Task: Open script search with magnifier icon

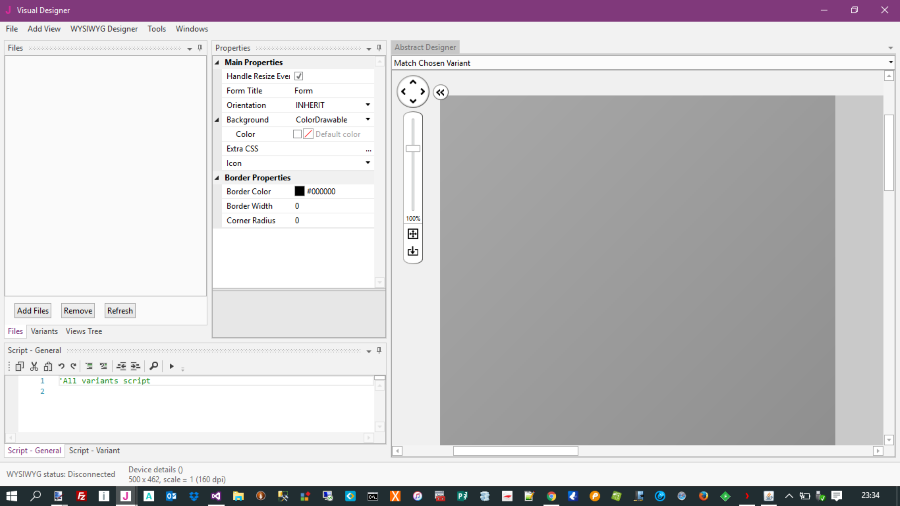Action: tap(154, 366)
